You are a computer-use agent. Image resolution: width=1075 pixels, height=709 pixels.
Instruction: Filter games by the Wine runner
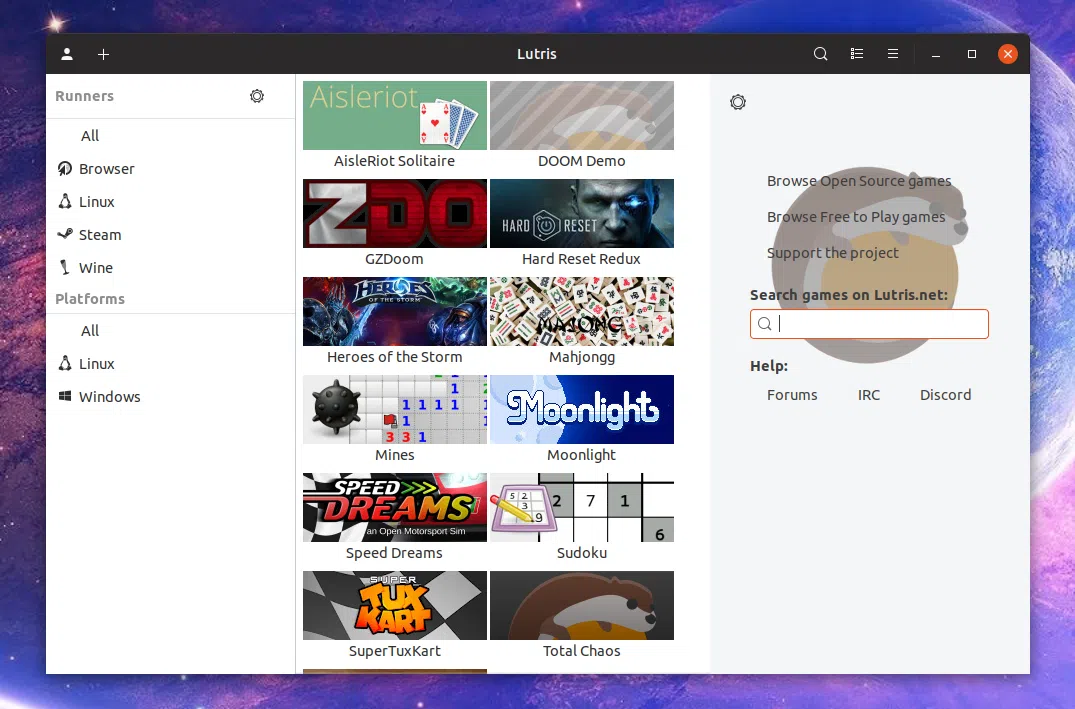(x=94, y=267)
